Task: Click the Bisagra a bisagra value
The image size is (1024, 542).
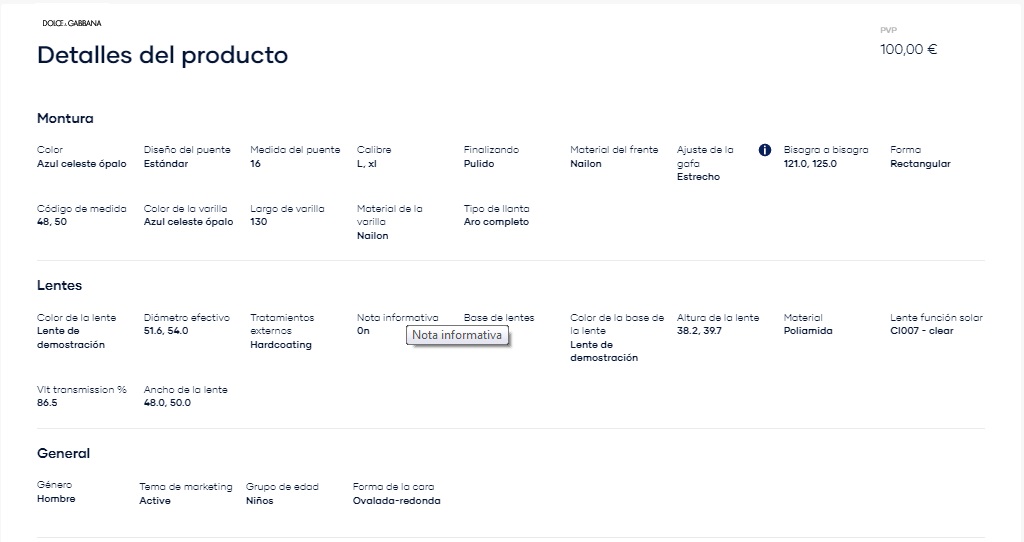Action: pos(810,164)
